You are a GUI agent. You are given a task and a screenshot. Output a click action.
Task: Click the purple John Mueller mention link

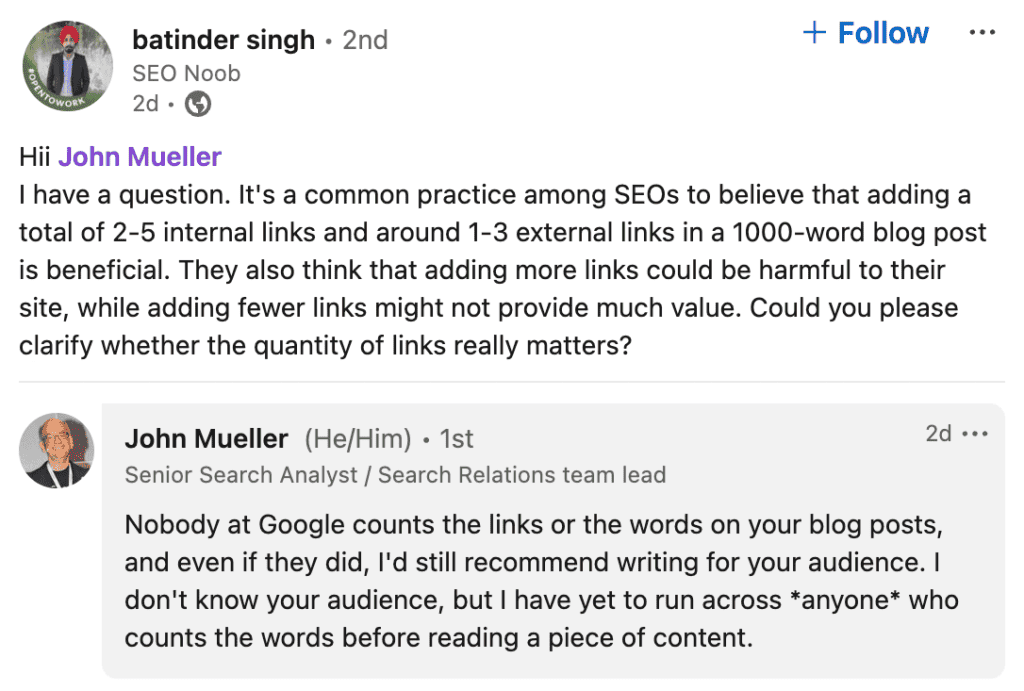tap(138, 156)
